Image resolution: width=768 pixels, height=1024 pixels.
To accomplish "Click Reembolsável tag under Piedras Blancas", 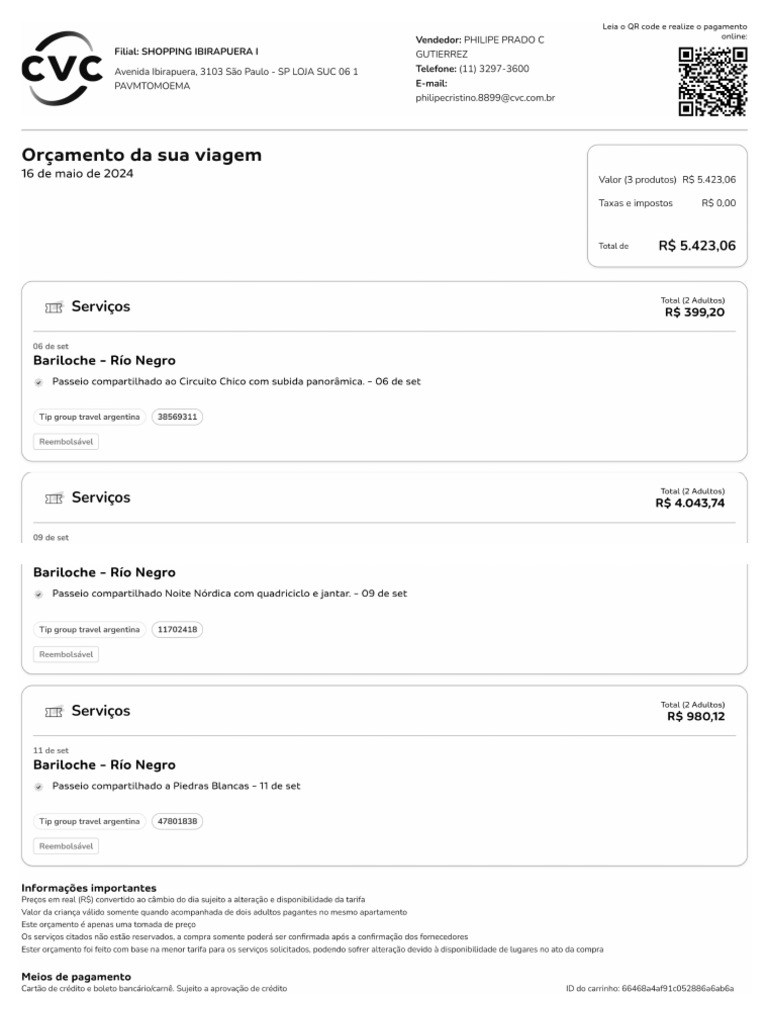I will pos(66,846).
